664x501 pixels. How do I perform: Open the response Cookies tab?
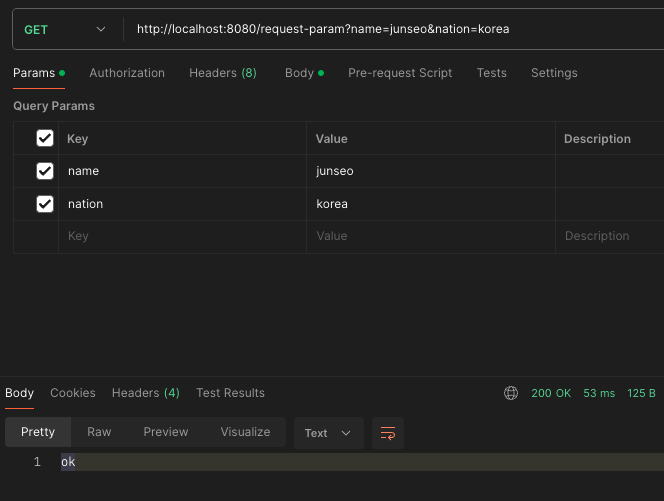click(x=73, y=393)
